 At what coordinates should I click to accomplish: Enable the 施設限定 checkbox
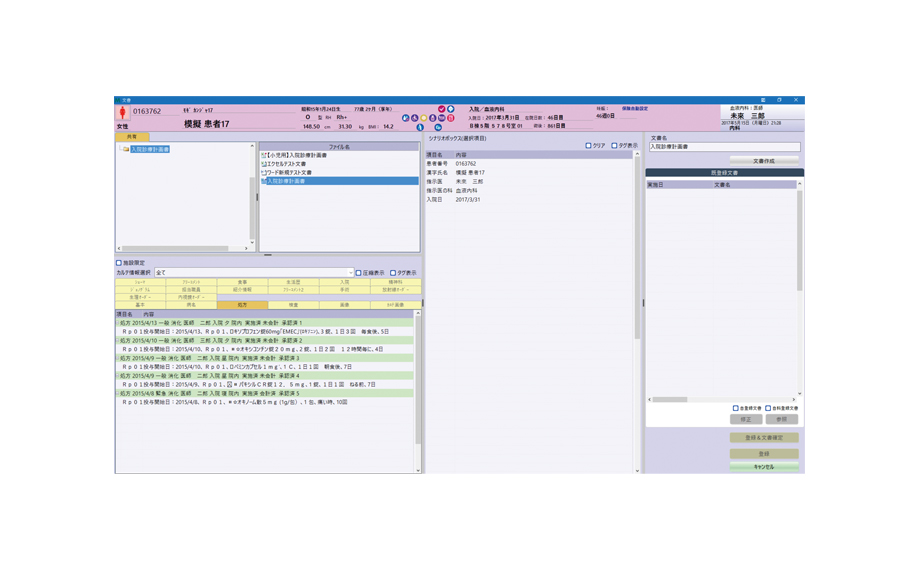(x=119, y=263)
